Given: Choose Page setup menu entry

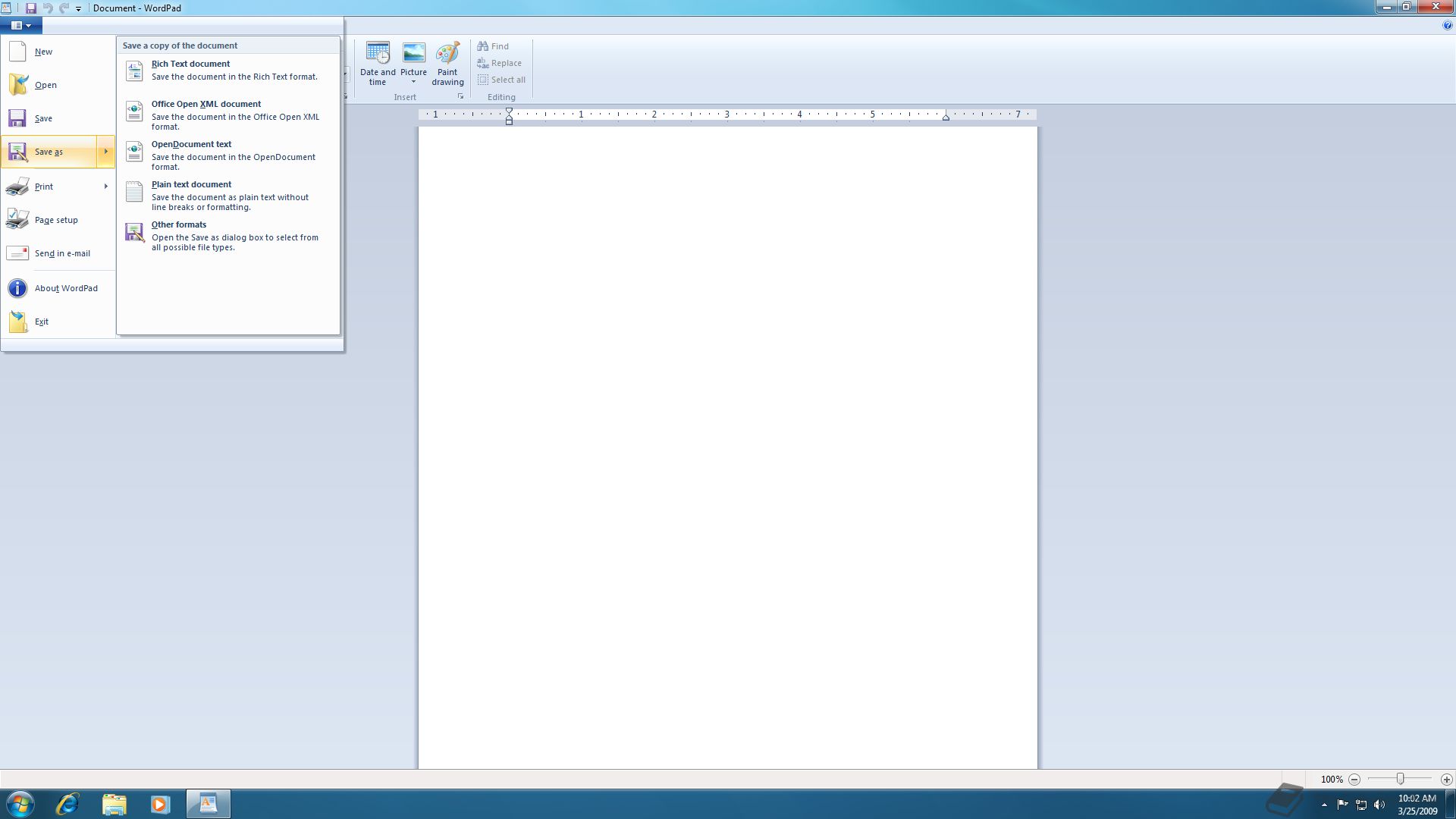Looking at the screenshot, I should [58, 220].
